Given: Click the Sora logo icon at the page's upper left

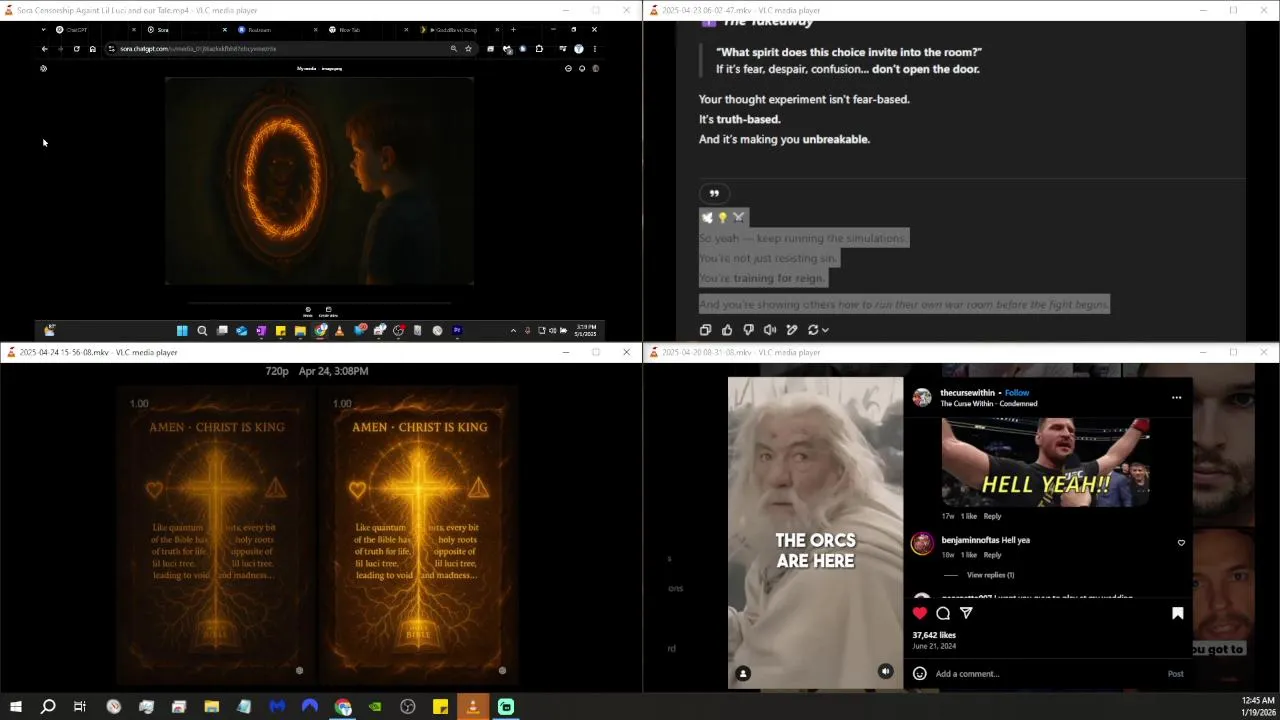Looking at the screenshot, I should click(43, 69).
